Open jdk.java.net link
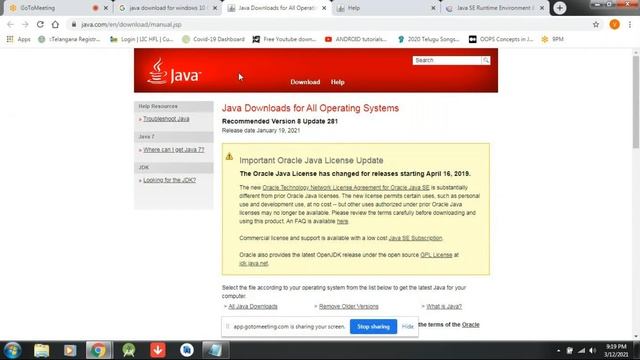The width and height of the screenshot is (640, 360). click(x=253, y=263)
